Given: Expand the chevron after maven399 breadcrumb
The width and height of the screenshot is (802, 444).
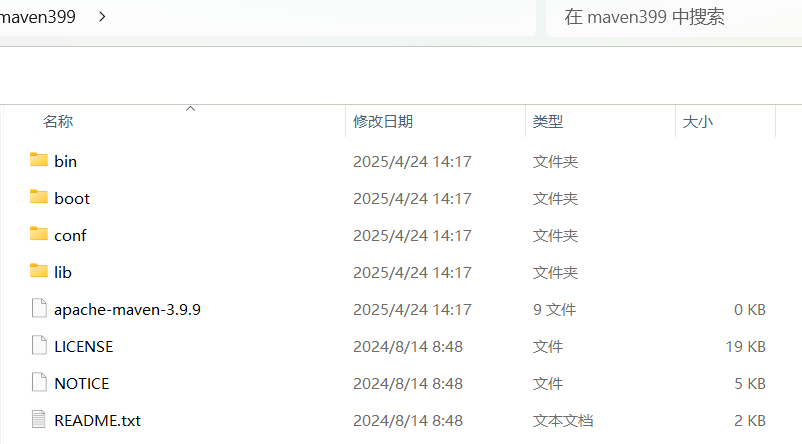Looking at the screenshot, I should 102,17.
